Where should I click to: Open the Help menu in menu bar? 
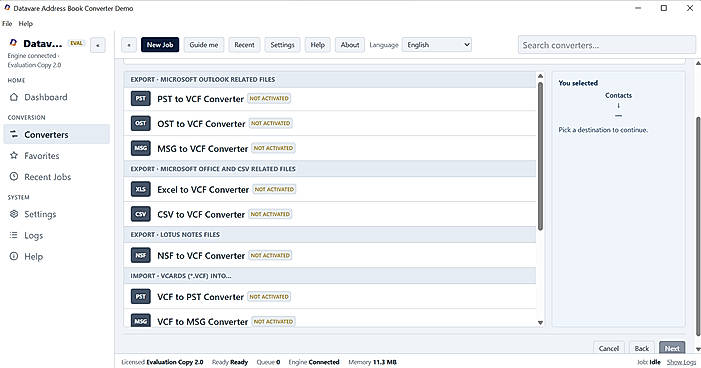coord(25,24)
